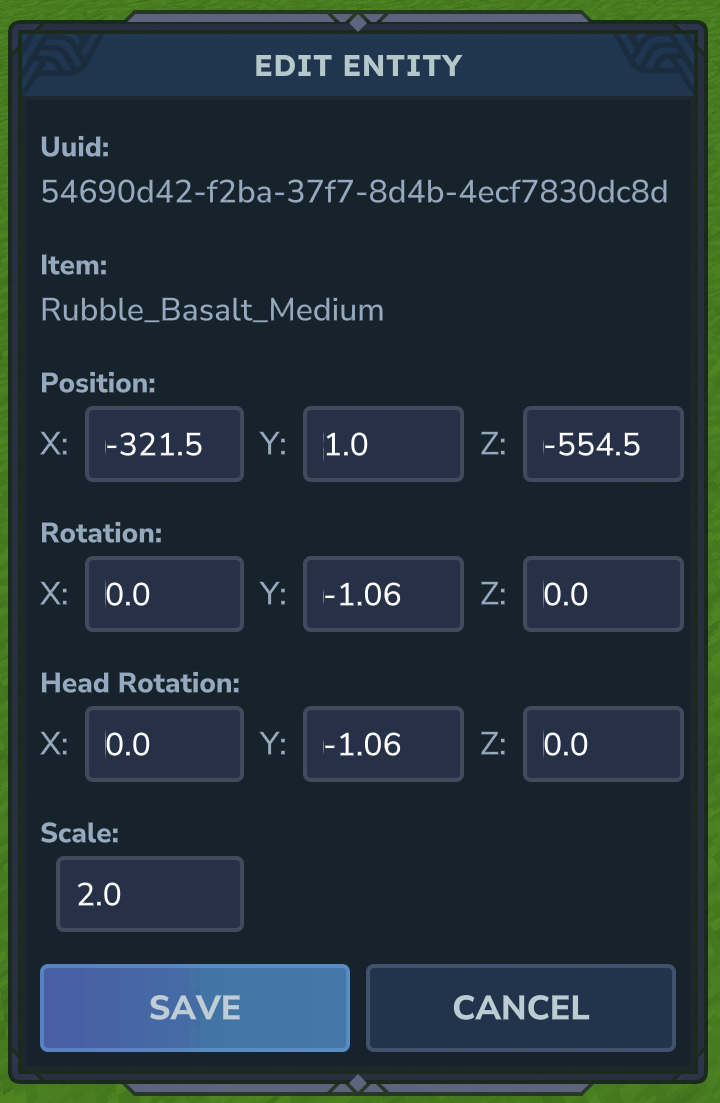Save the entity changes
Viewport: 720px width, 1103px height.
195,1007
